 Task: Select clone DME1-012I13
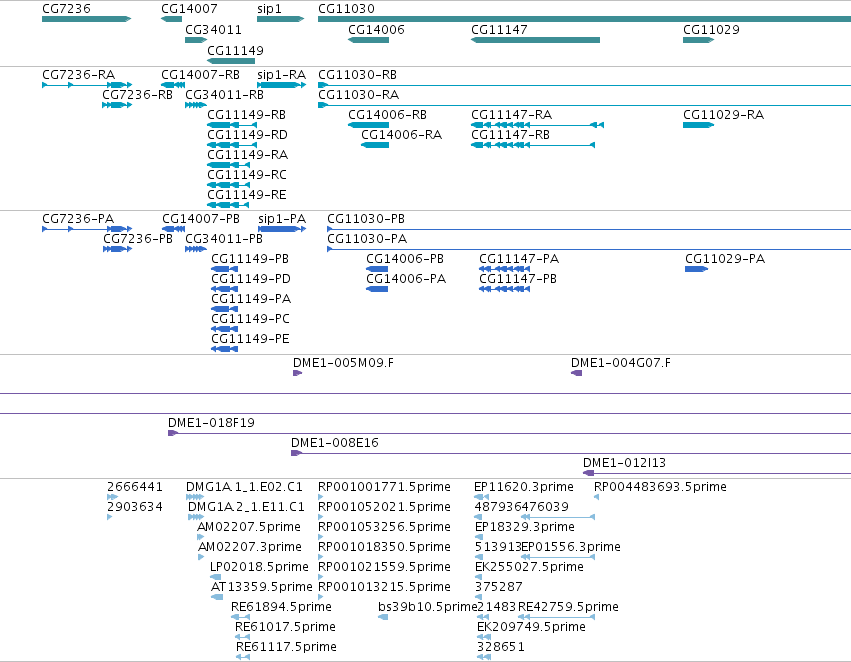point(716,473)
